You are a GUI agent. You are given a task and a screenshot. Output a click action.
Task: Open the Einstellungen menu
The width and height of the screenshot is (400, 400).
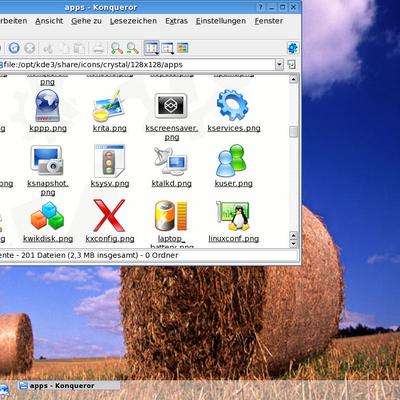[221, 21]
